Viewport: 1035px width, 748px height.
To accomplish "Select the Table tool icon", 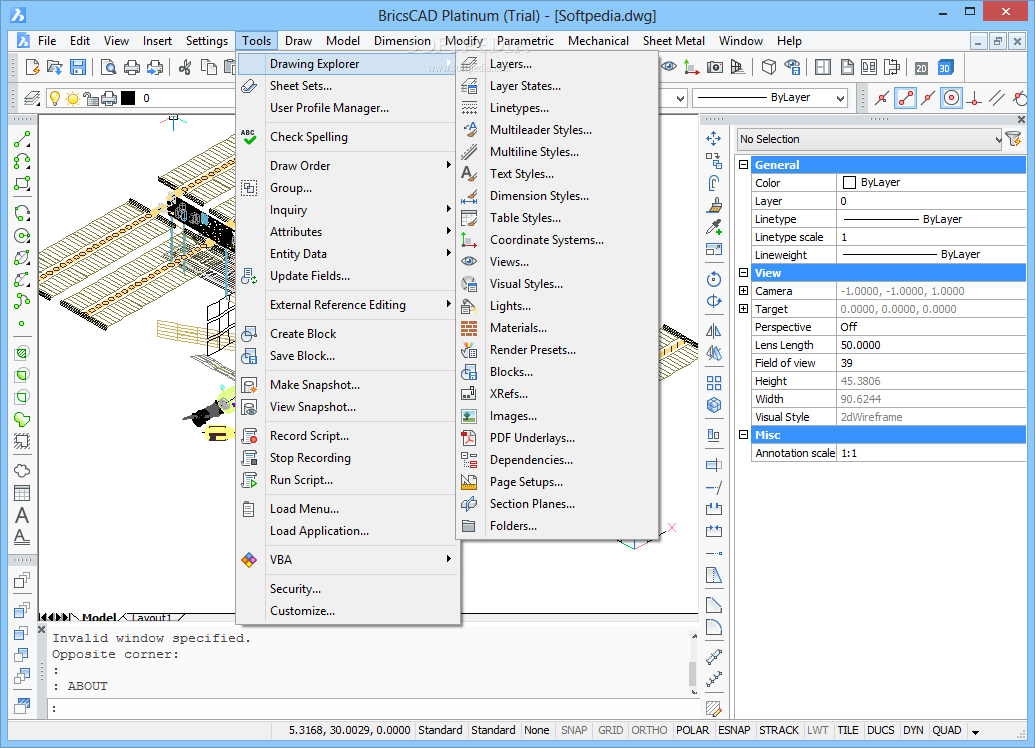I will tap(22, 493).
